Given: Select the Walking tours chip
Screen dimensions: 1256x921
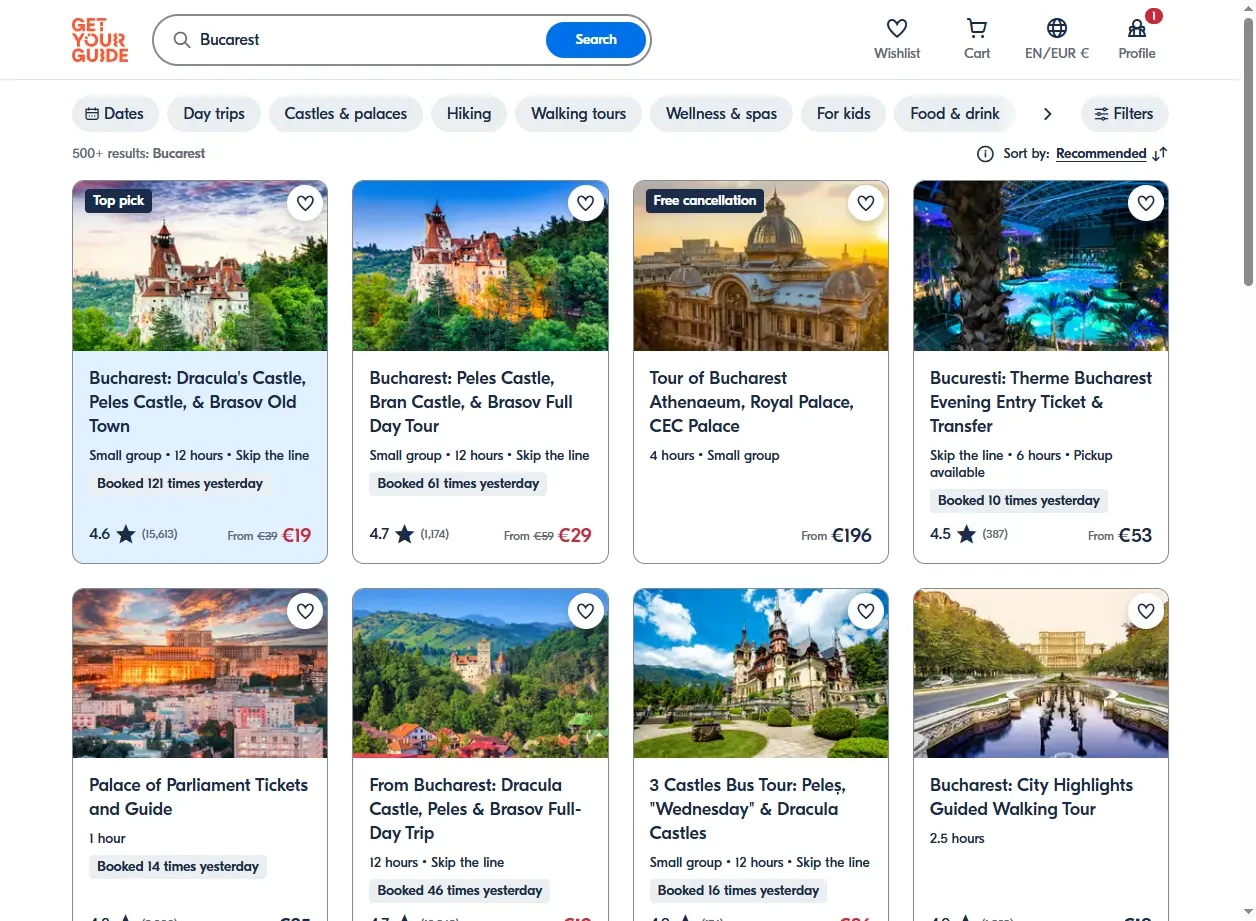Looking at the screenshot, I should click(578, 114).
